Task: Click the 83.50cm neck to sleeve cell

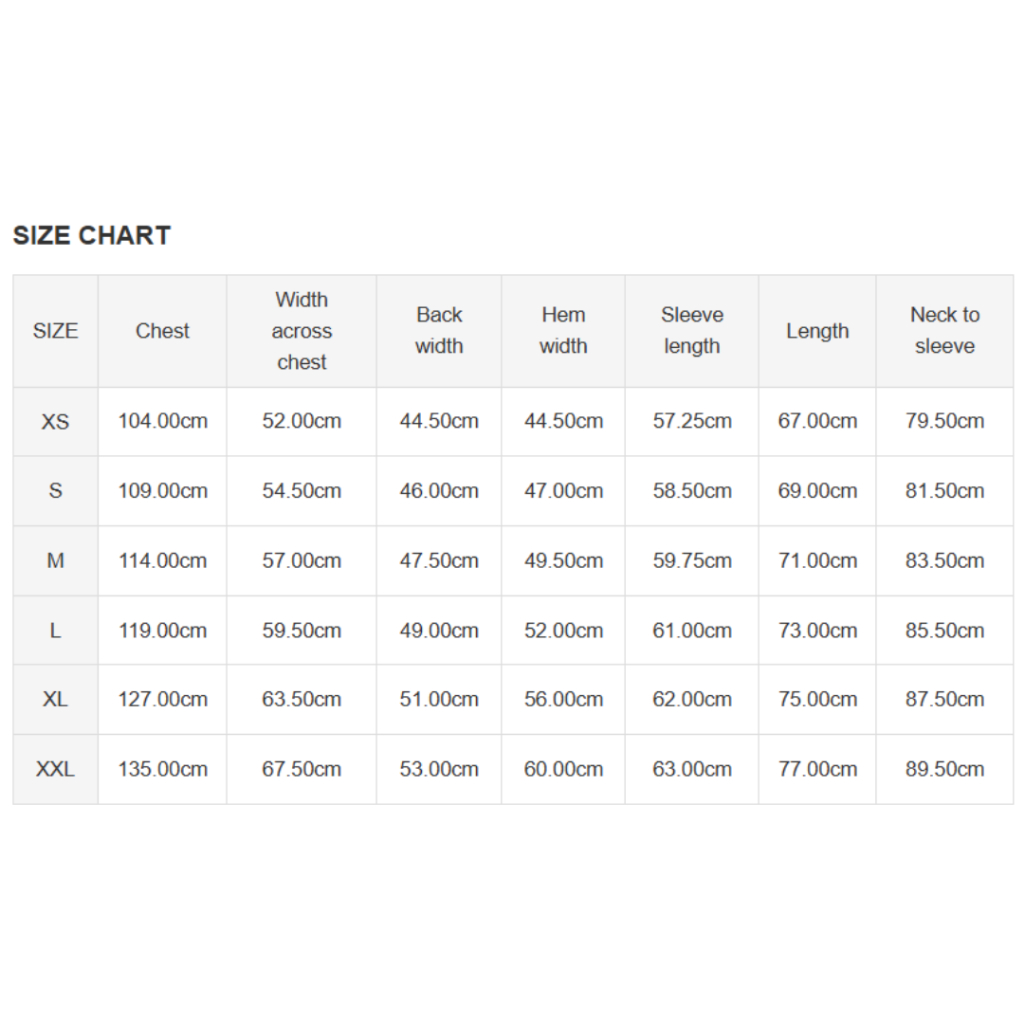Action: [x=945, y=561]
